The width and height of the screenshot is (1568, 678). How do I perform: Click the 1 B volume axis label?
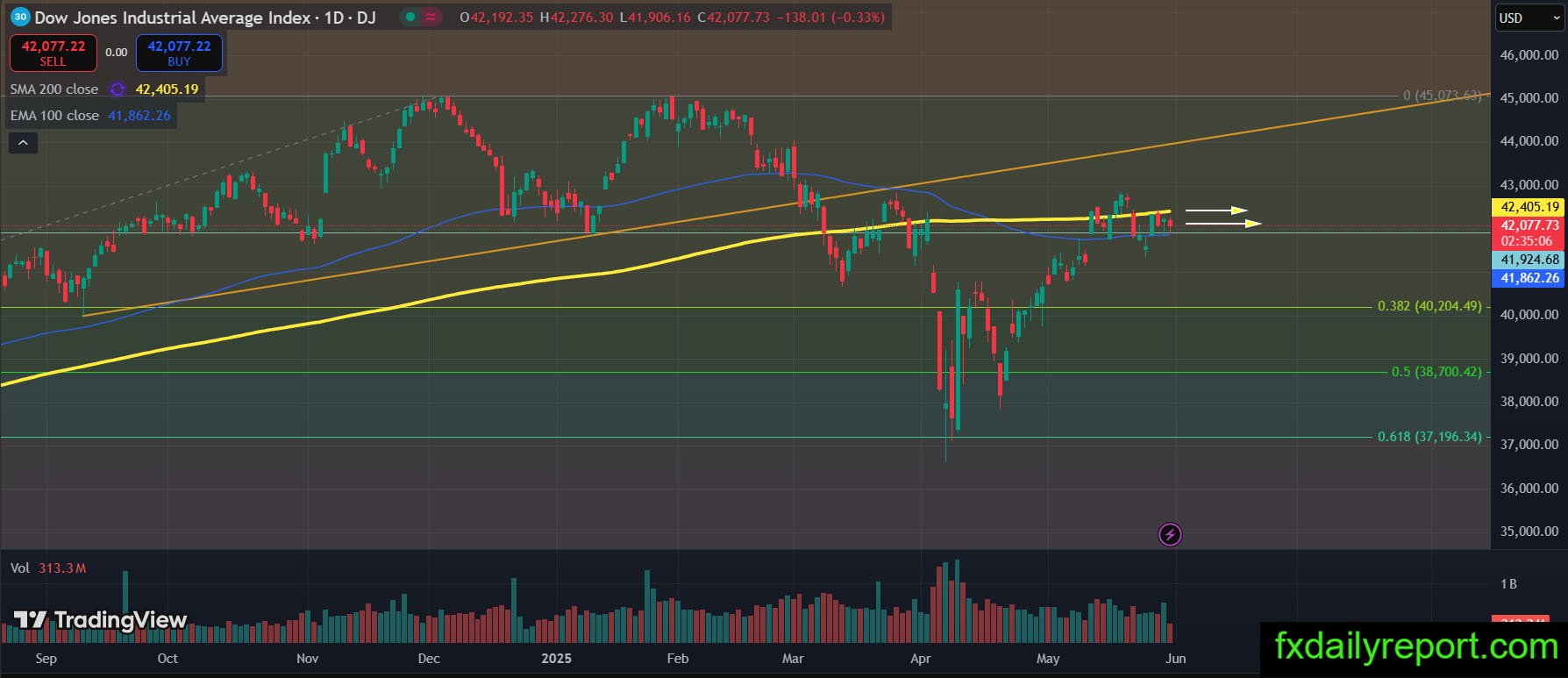click(x=1508, y=584)
